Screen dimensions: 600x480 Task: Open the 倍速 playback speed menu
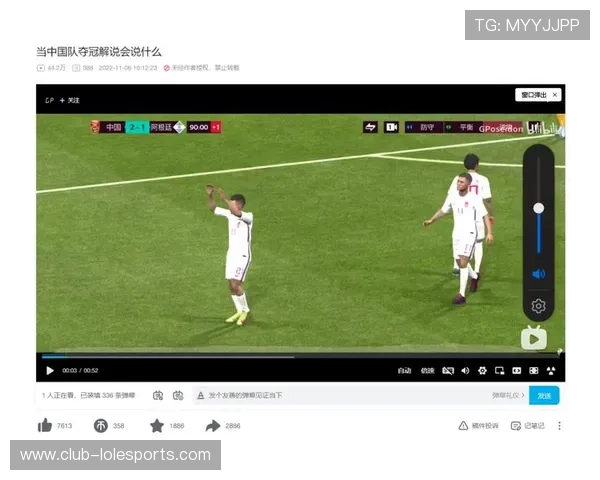coord(427,370)
